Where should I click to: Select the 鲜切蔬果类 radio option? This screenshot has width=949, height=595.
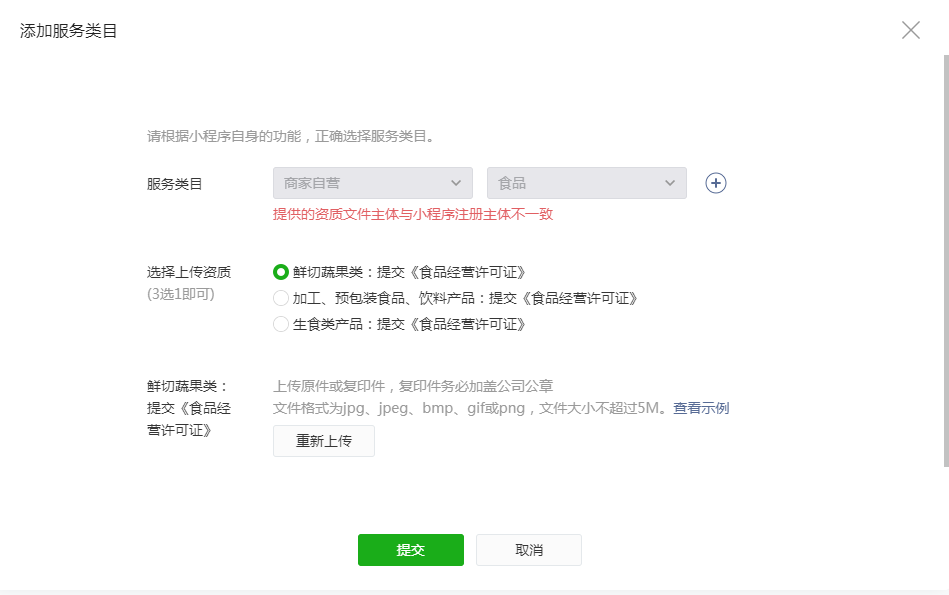pyautogui.click(x=280, y=272)
